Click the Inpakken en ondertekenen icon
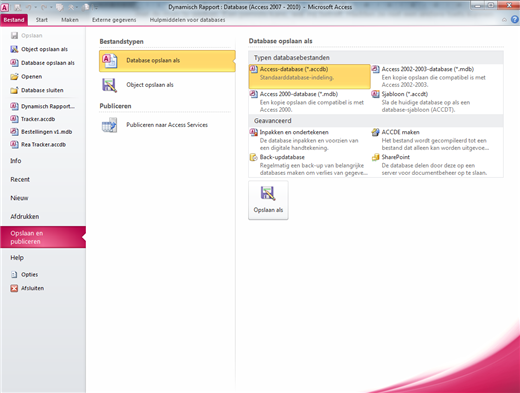520x393 pixels. [x=254, y=132]
